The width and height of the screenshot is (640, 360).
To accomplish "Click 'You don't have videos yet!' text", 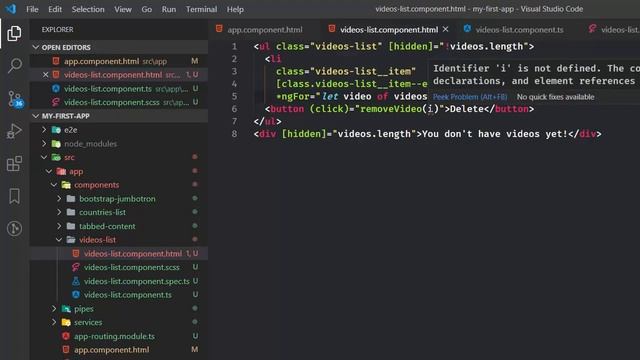I will point(495,134).
